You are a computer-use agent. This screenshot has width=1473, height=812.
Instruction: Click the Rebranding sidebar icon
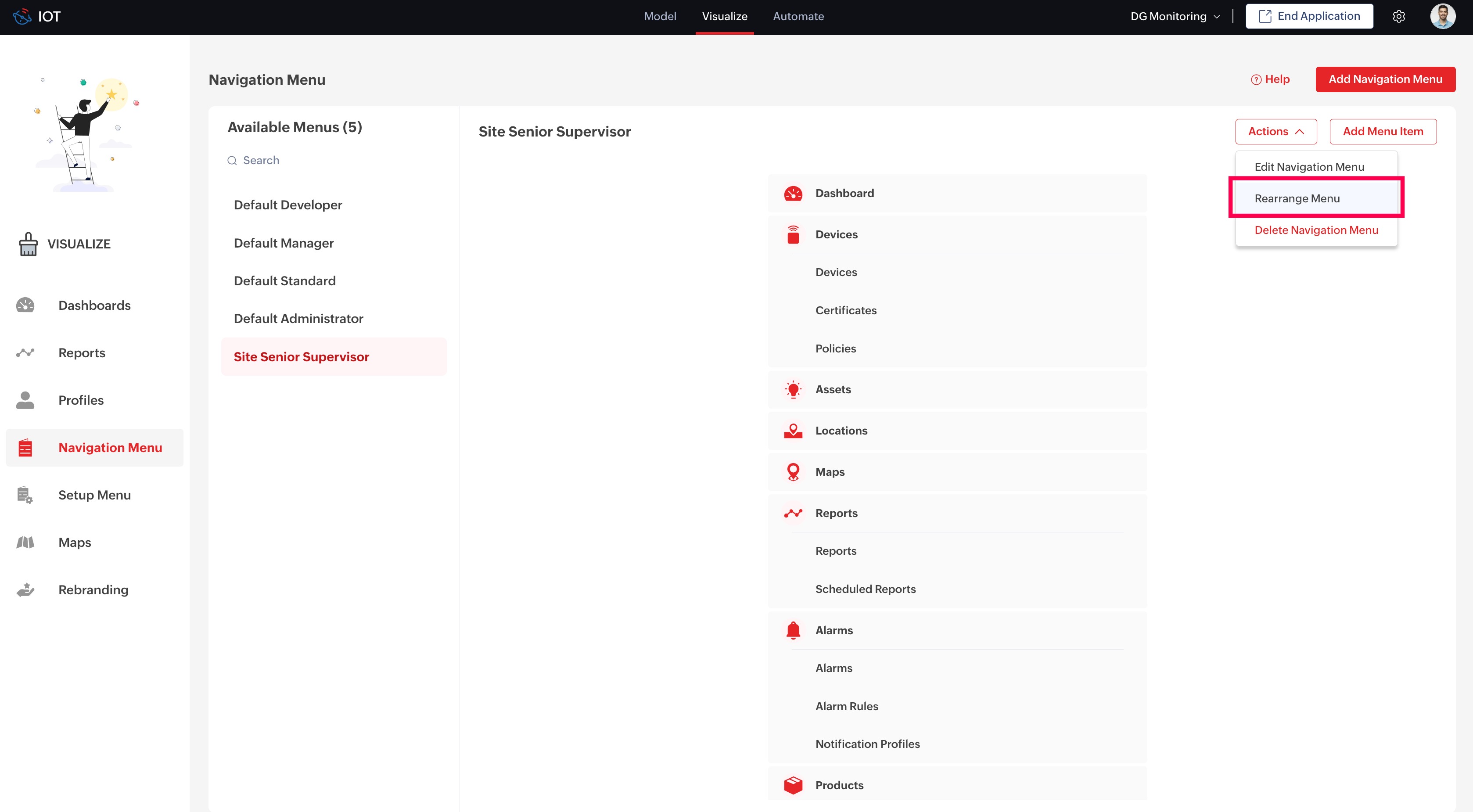pos(25,589)
